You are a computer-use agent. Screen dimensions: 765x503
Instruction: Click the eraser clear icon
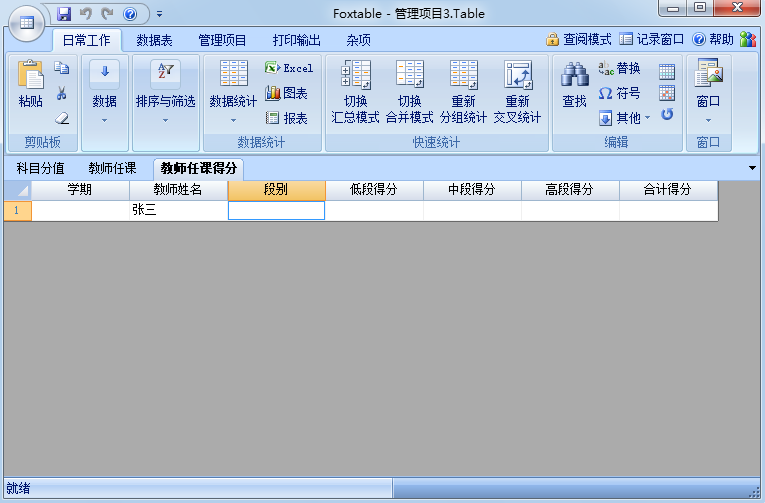(61, 118)
